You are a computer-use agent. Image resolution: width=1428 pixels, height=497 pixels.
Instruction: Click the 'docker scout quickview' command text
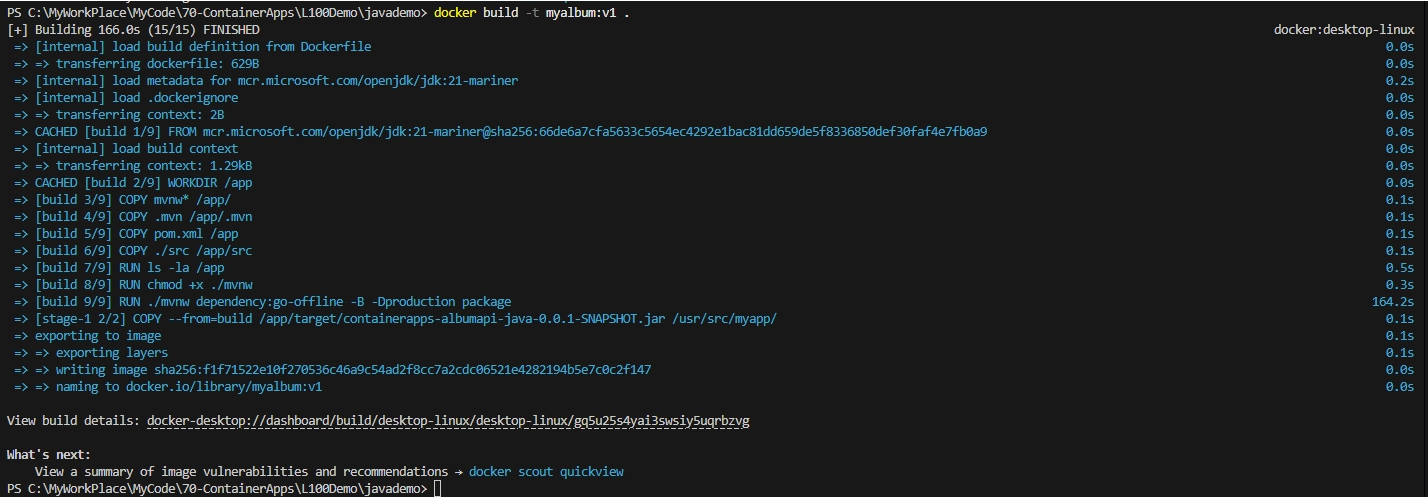(x=546, y=471)
